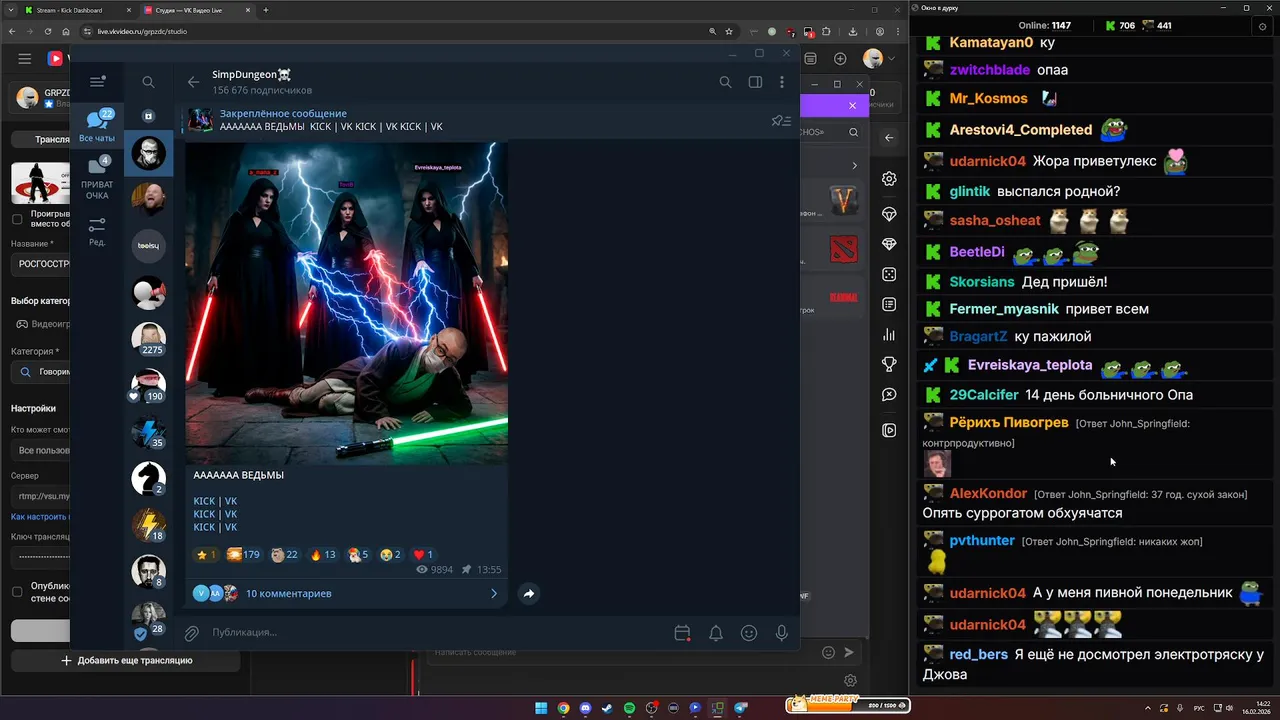
Task: Toggle the reaction with count 22
Action: pos(284,554)
